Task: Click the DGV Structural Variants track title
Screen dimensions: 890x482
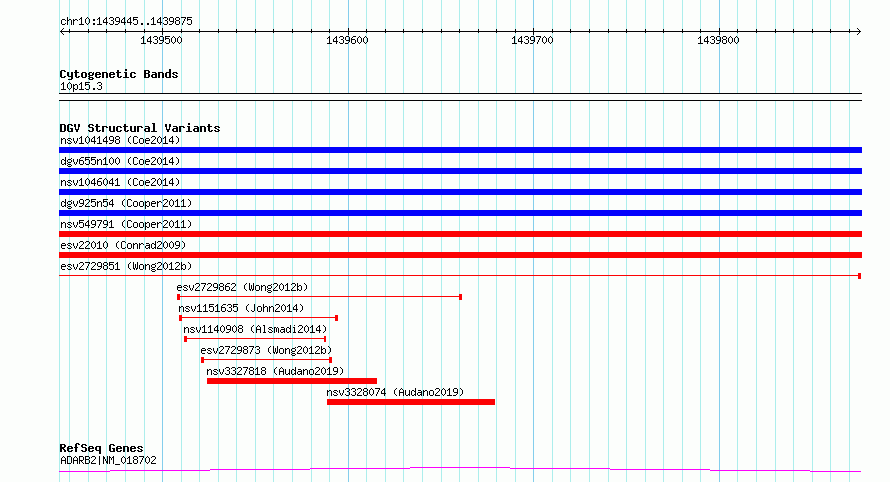Action: pos(140,128)
